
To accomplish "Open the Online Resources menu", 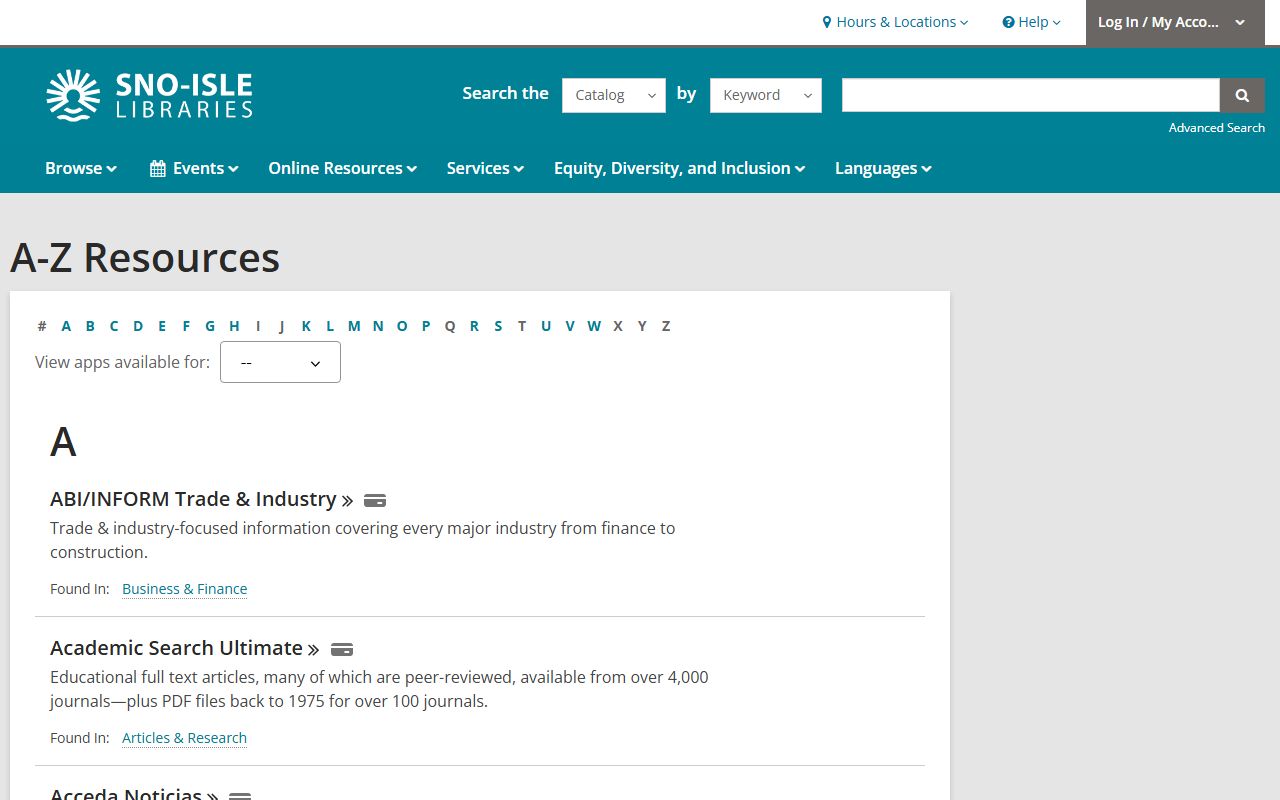I will [342, 168].
